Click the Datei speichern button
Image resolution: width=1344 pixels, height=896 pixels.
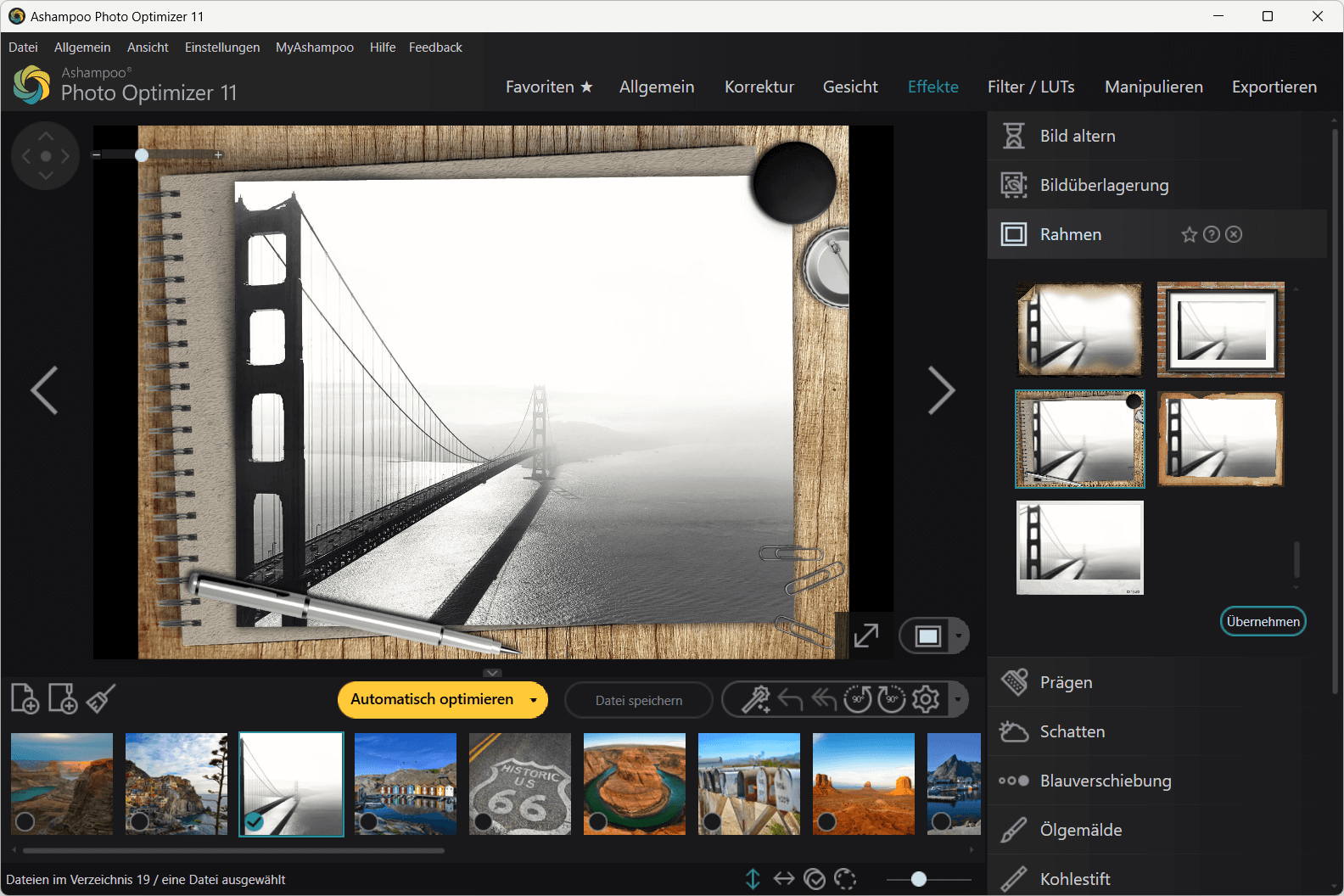639,701
